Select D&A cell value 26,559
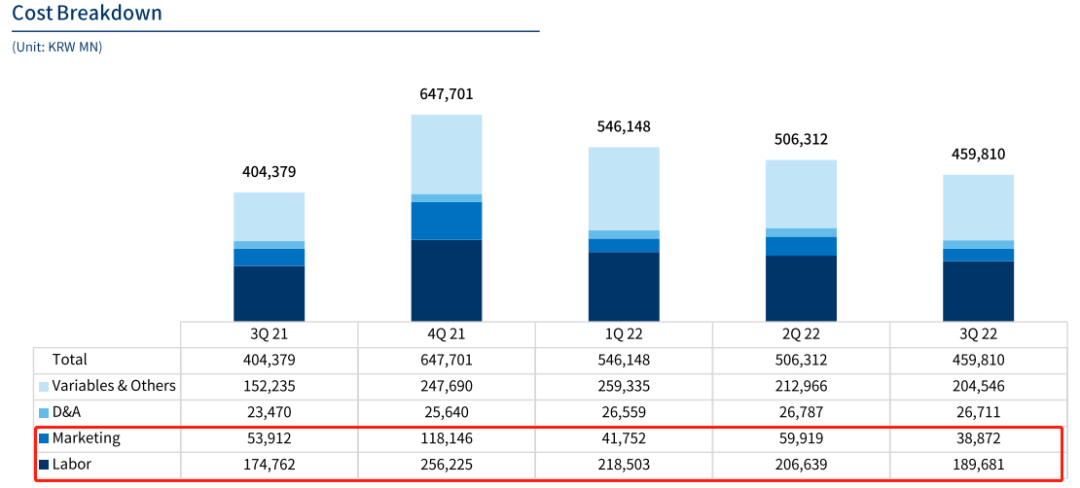 (x=623, y=412)
